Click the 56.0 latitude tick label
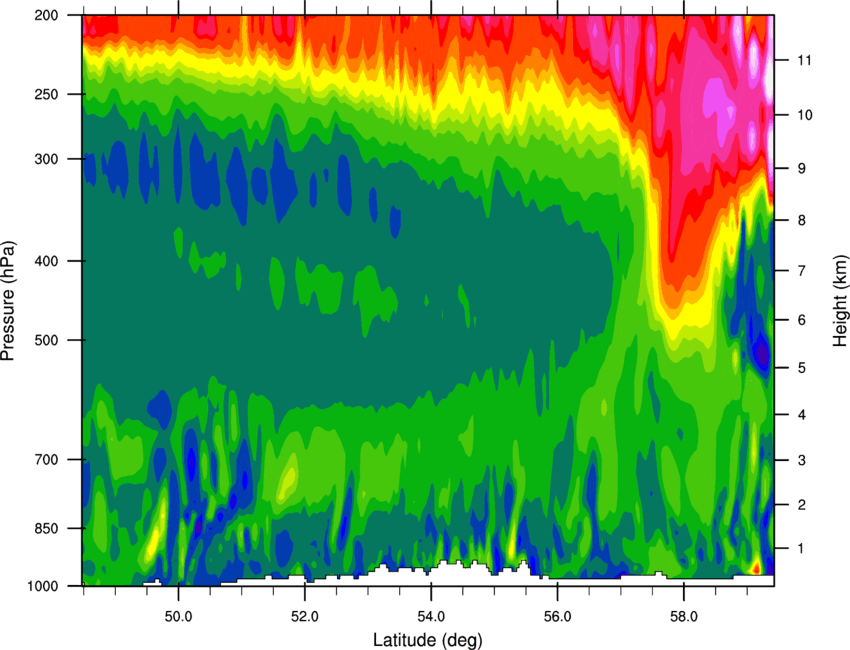 click(x=557, y=616)
